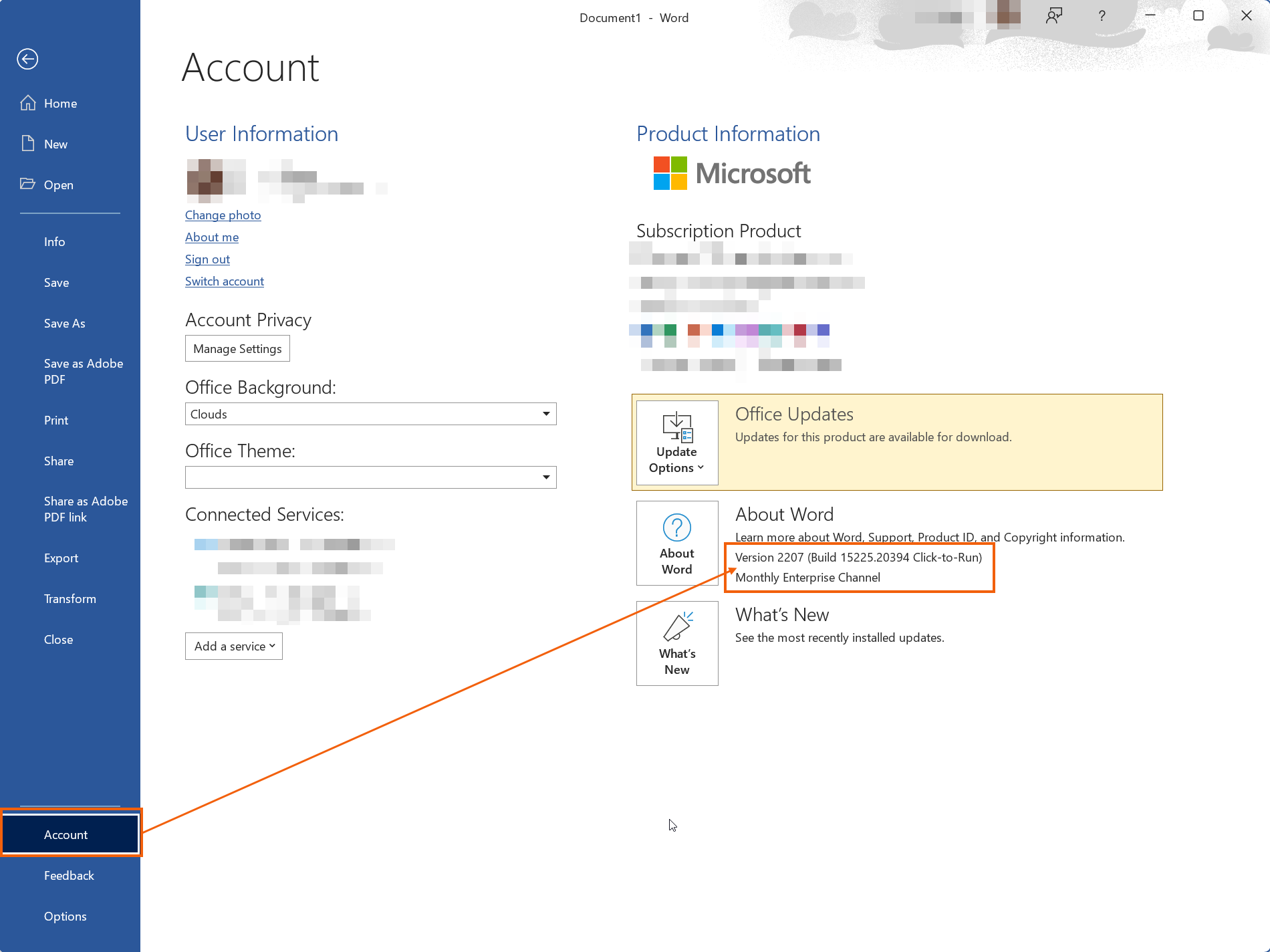Select the Info menu item

pyautogui.click(x=55, y=242)
